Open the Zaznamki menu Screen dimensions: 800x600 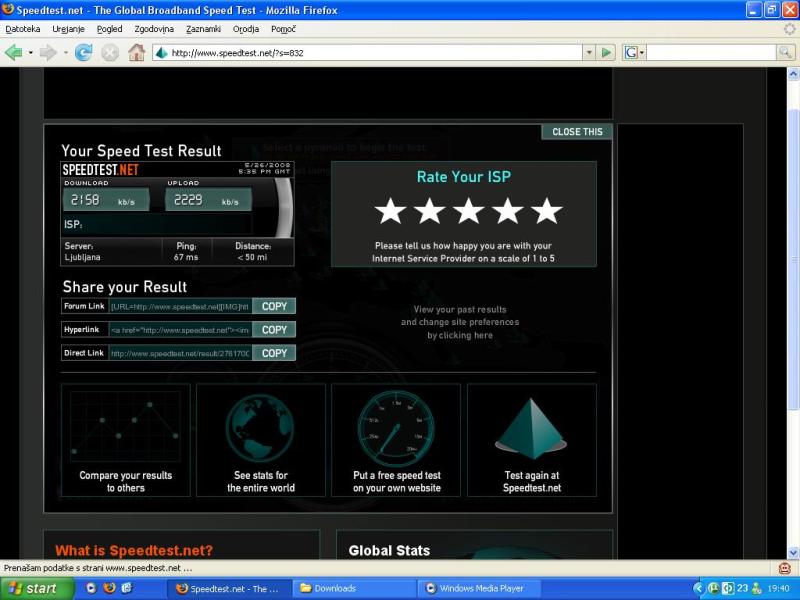tap(203, 29)
